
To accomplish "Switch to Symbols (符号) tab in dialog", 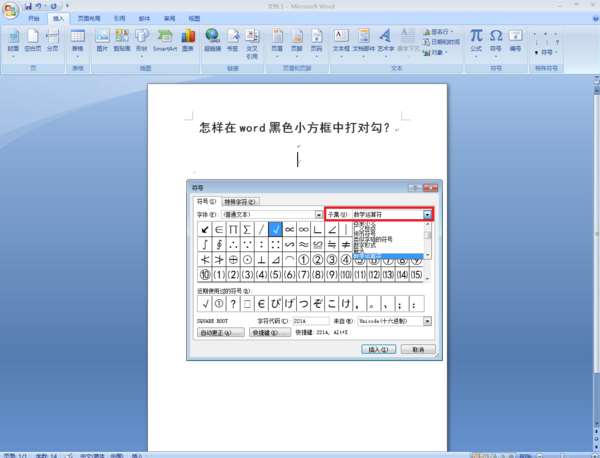I will tap(206, 201).
